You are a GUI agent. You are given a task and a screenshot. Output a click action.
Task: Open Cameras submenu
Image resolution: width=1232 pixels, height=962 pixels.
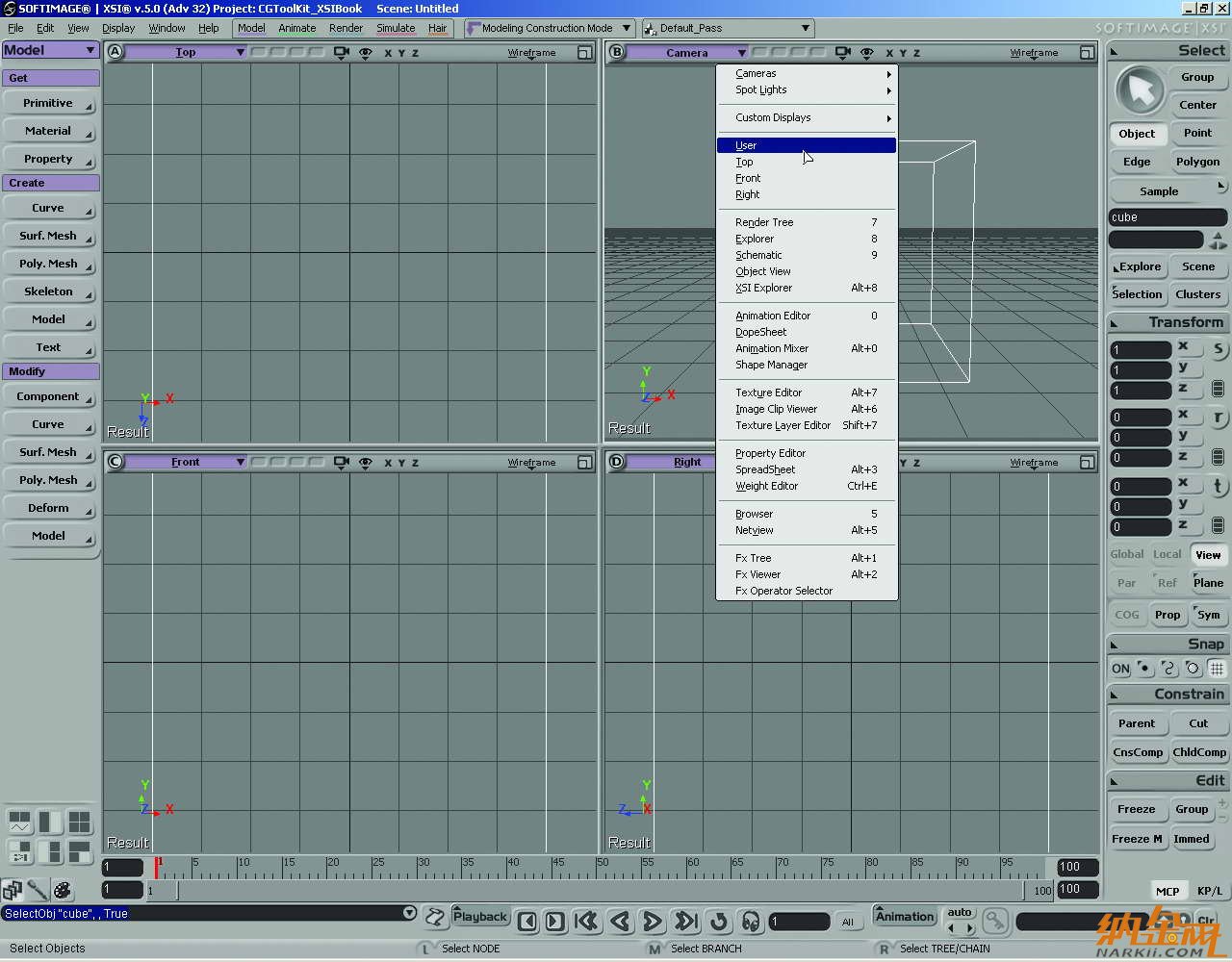pos(807,73)
